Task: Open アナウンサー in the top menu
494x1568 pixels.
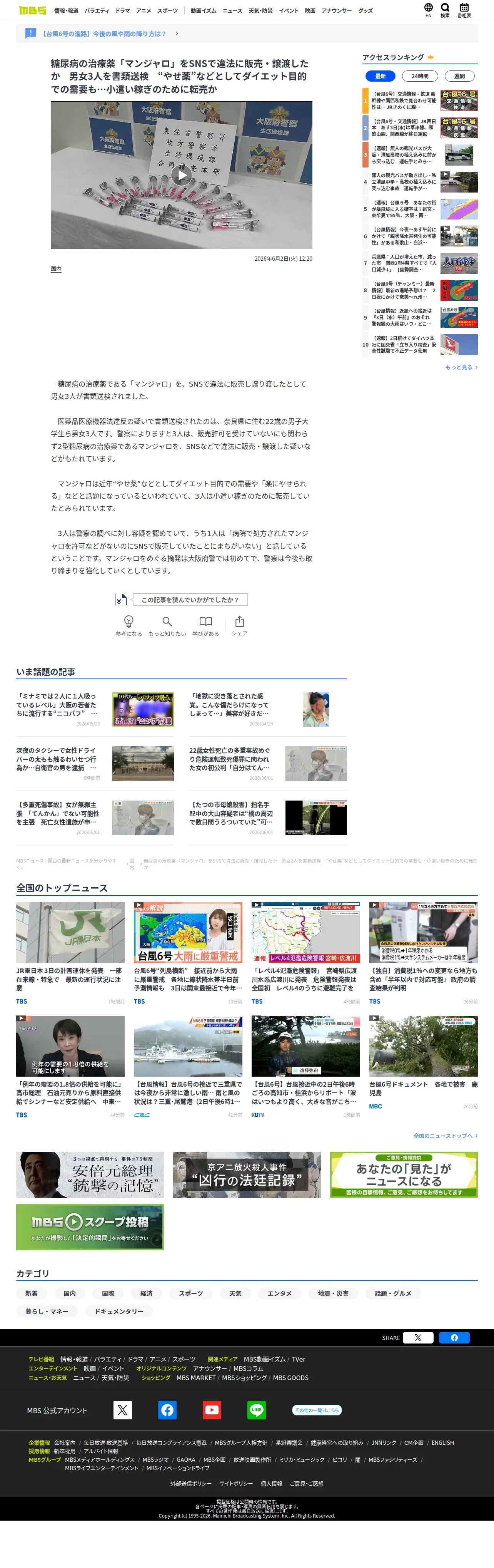Action: pyautogui.click(x=336, y=10)
